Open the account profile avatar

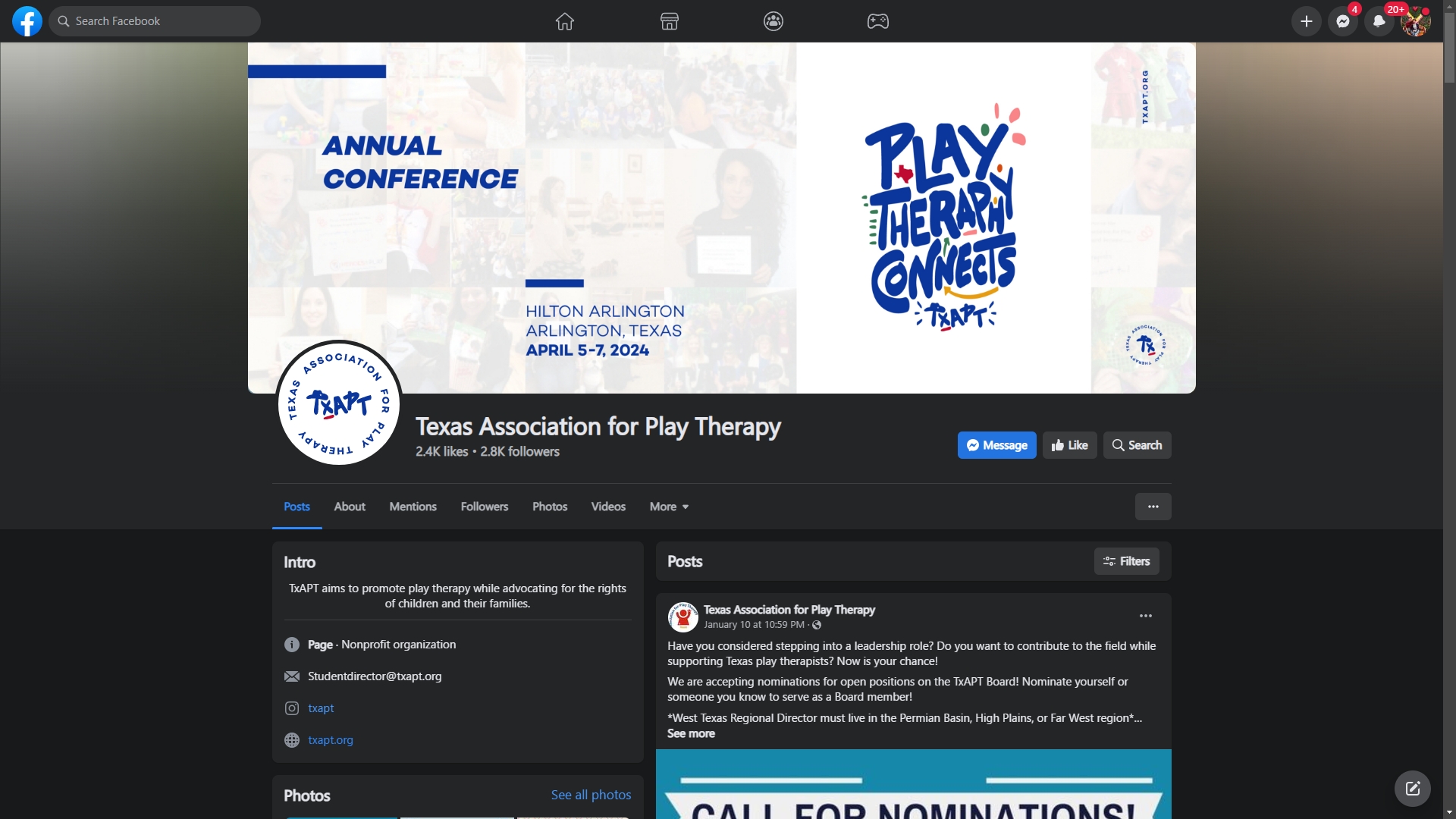pos(1416,21)
